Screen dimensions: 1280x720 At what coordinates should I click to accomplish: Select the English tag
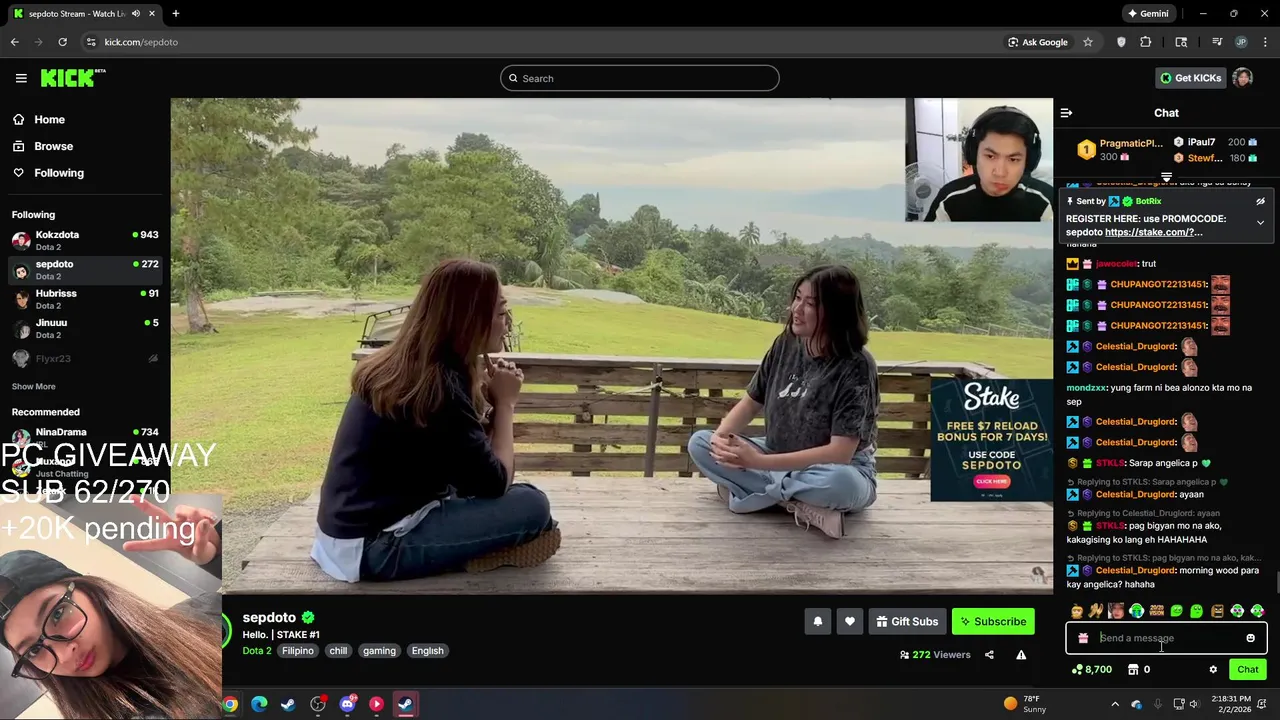click(427, 651)
